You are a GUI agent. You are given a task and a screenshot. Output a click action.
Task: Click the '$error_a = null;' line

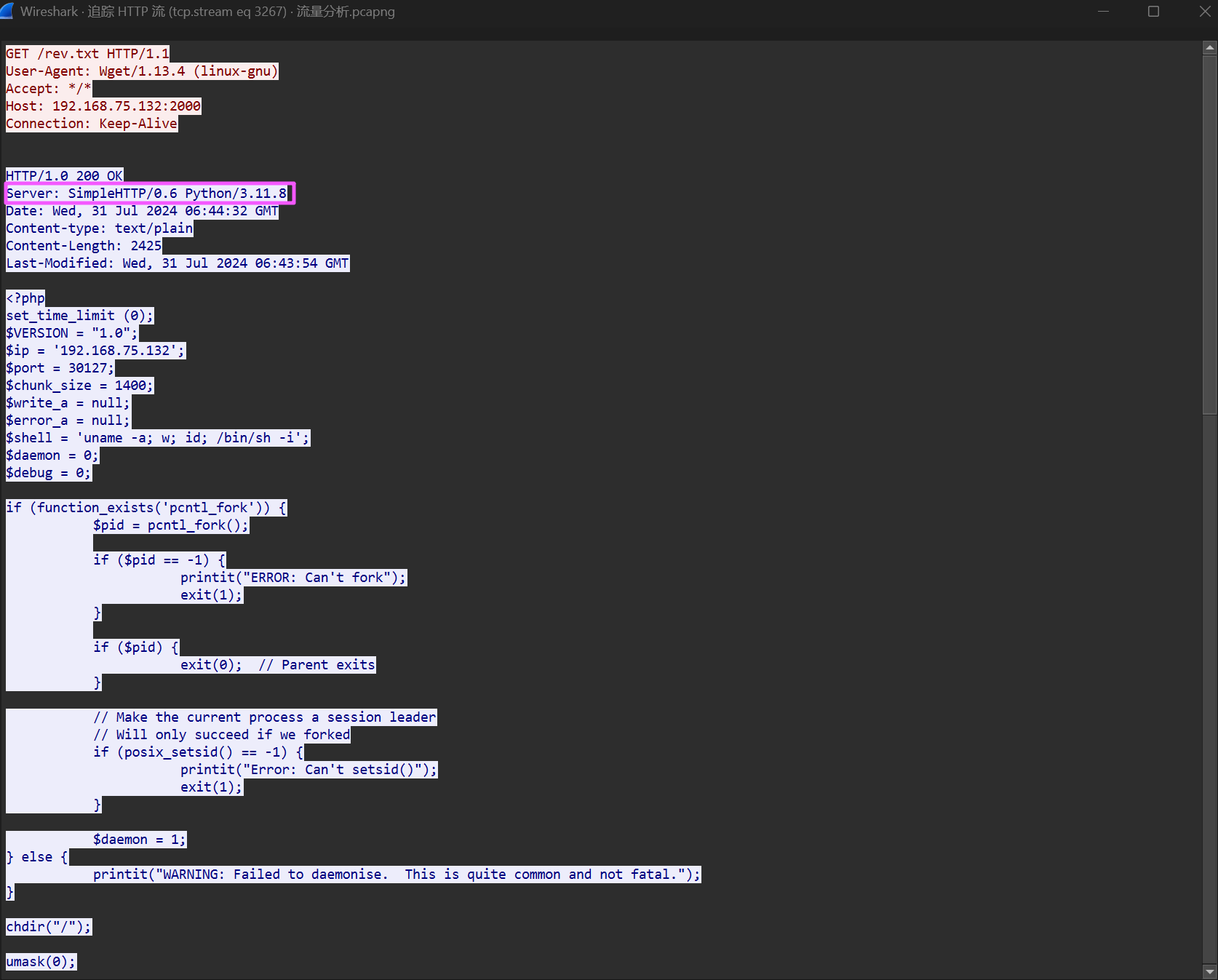coord(68,421)
